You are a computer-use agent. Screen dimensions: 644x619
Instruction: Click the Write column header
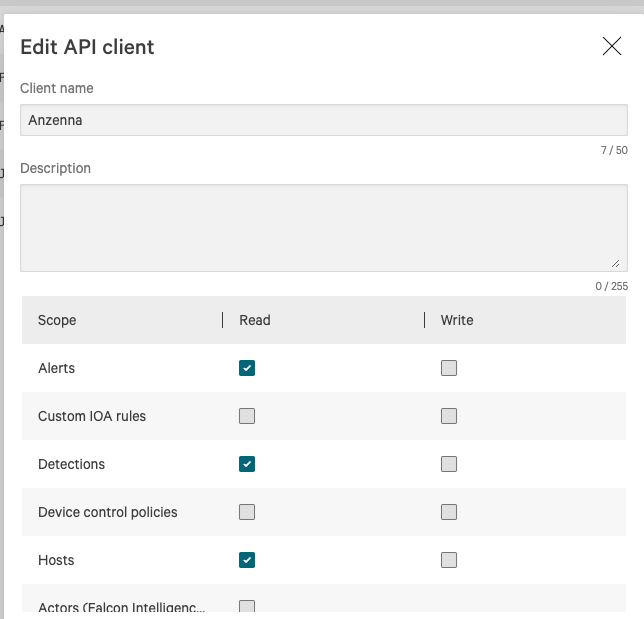457,320
